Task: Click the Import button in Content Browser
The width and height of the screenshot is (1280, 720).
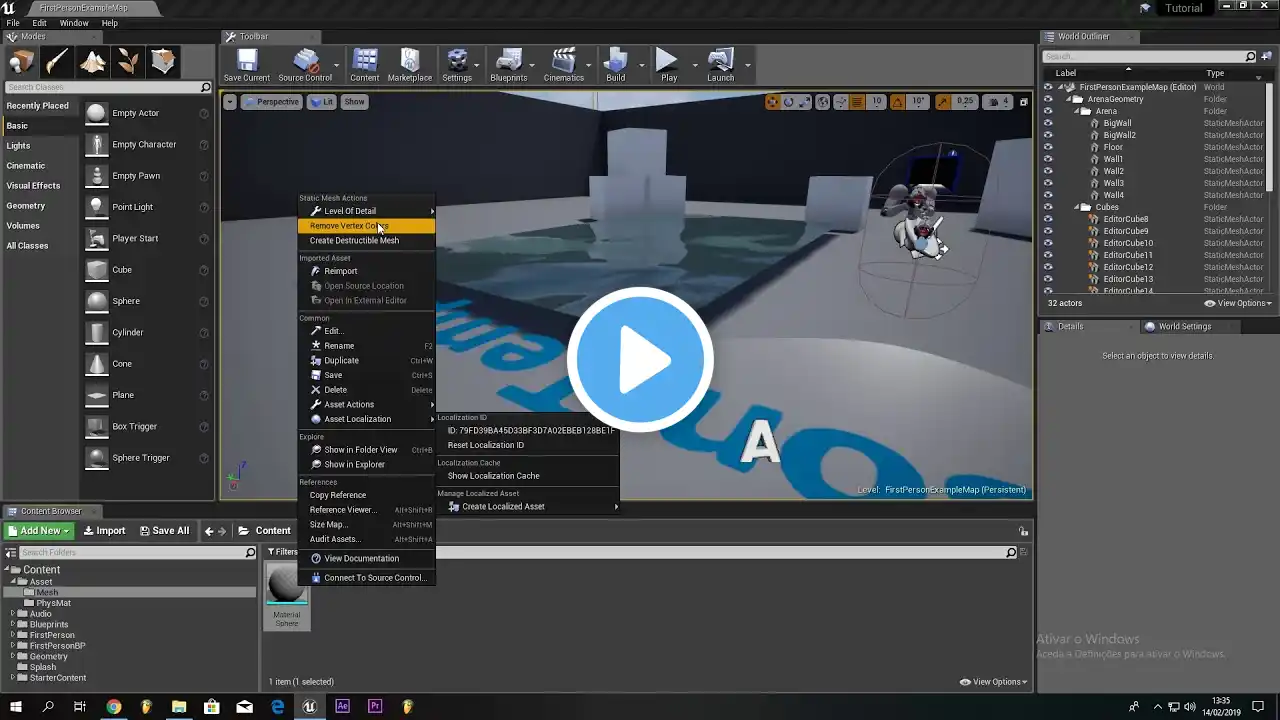Action: click(104, 531)
